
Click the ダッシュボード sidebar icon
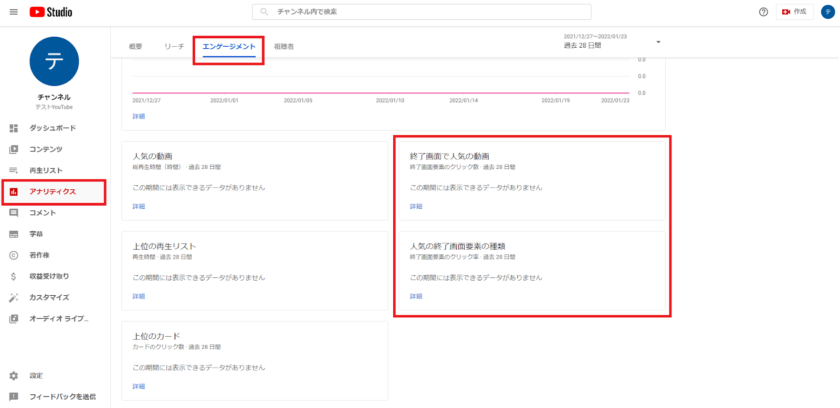coord(14,129)
